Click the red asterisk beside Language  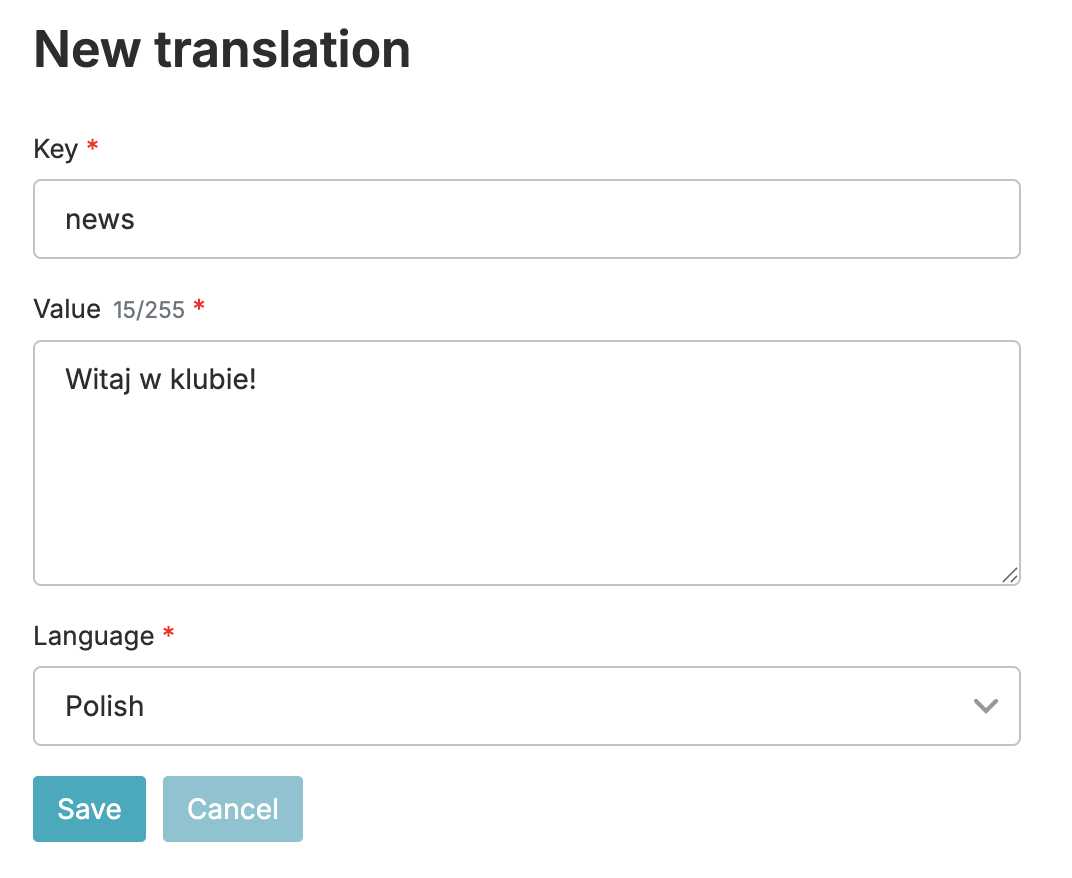coord(168,634)
